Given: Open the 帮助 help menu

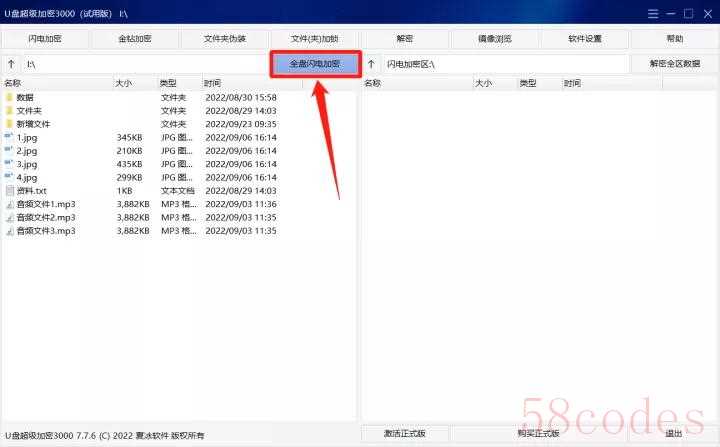Looking at the screenshot, I should pyautogui.click(x=675, y=39).
